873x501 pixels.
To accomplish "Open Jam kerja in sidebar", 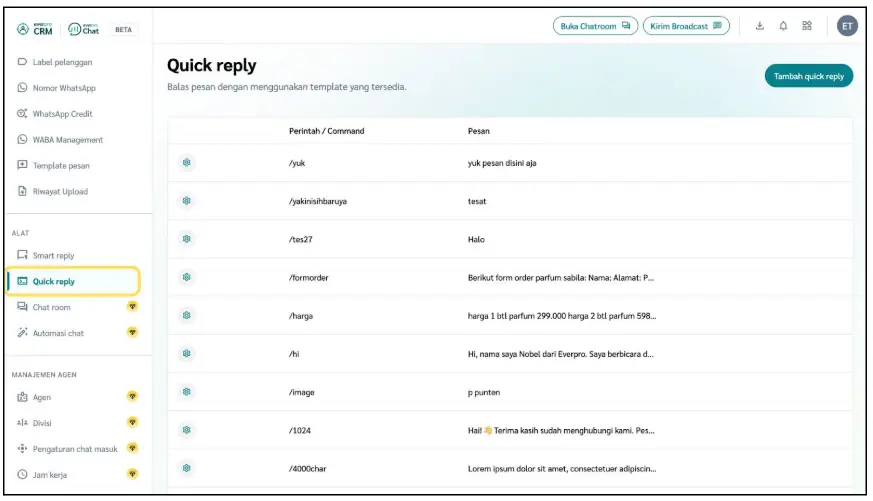I will tap(50, 475).
